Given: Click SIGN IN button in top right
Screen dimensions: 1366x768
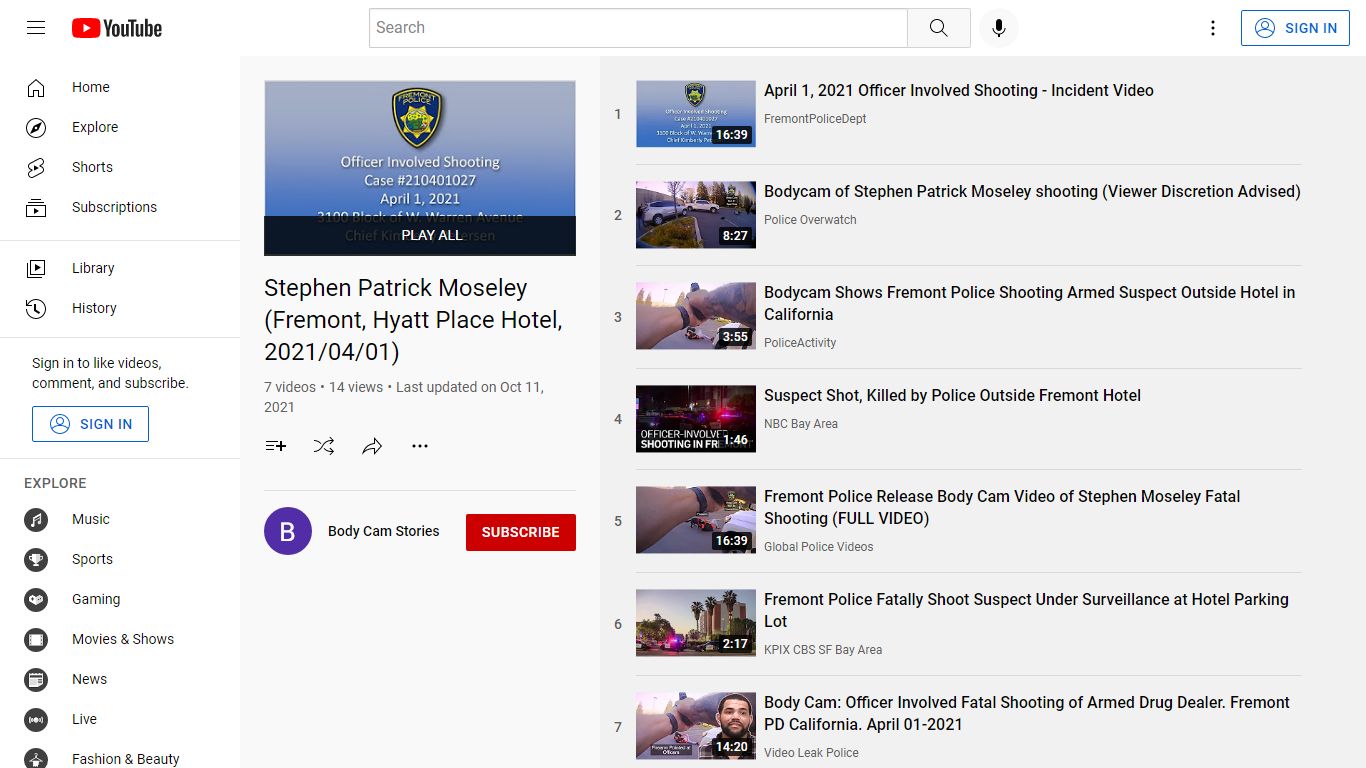Looking at the screenshot, I should pos(1295,28).
